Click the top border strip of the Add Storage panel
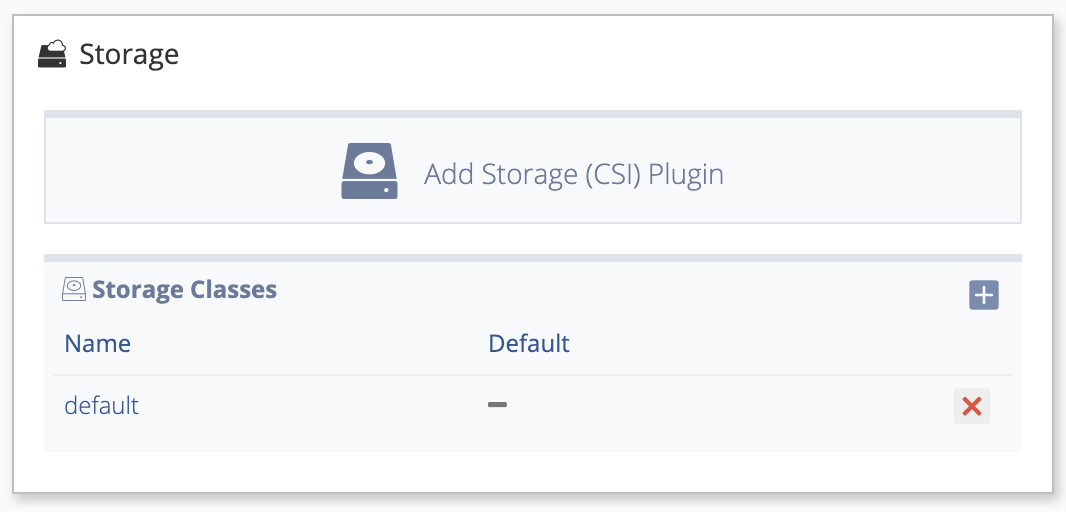 pyautogui.click(x=533, y=114)
